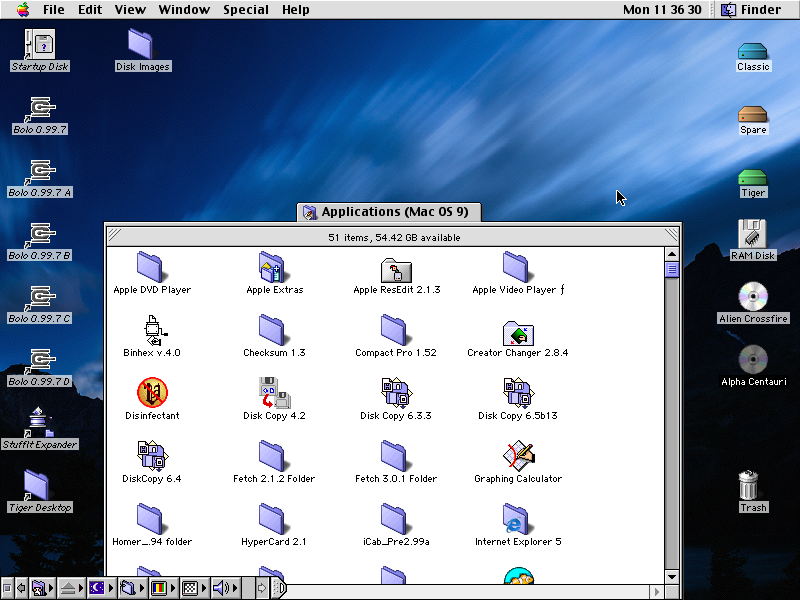Image resolution: width=800 pixels, height=600 pixels.
Task: Open the Energy Saver moon module
Action: tap(101, 588)
